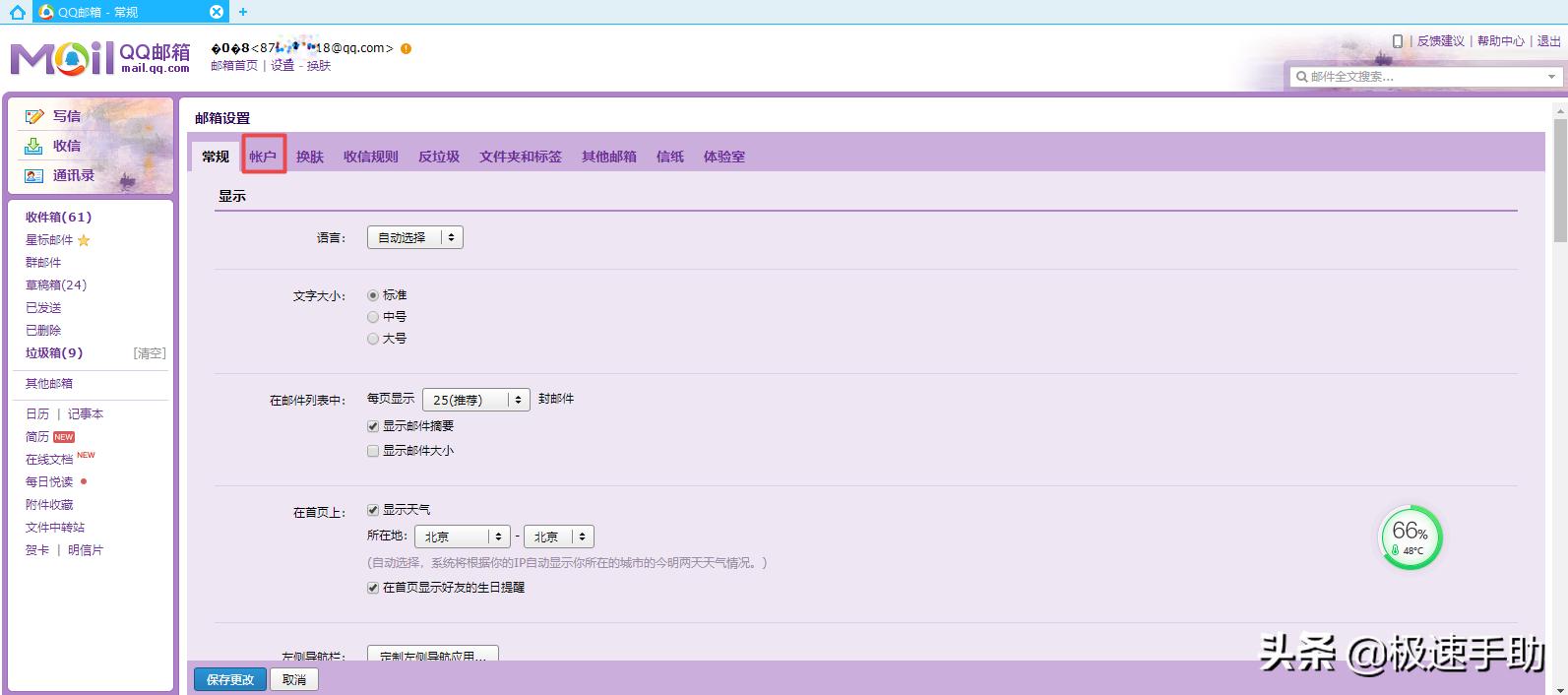Click the search magnifier icon

click(x=1302, y=77)
